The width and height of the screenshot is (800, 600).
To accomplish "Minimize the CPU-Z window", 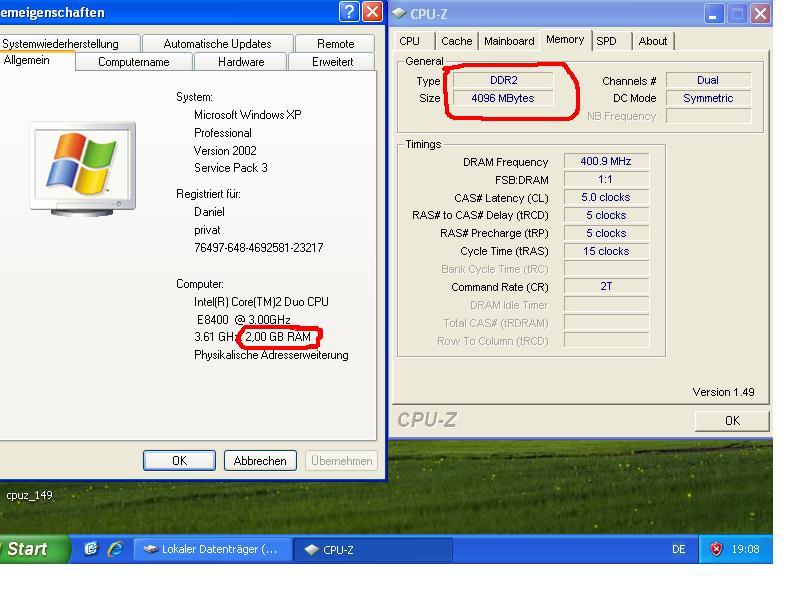I will pos(714,14).
